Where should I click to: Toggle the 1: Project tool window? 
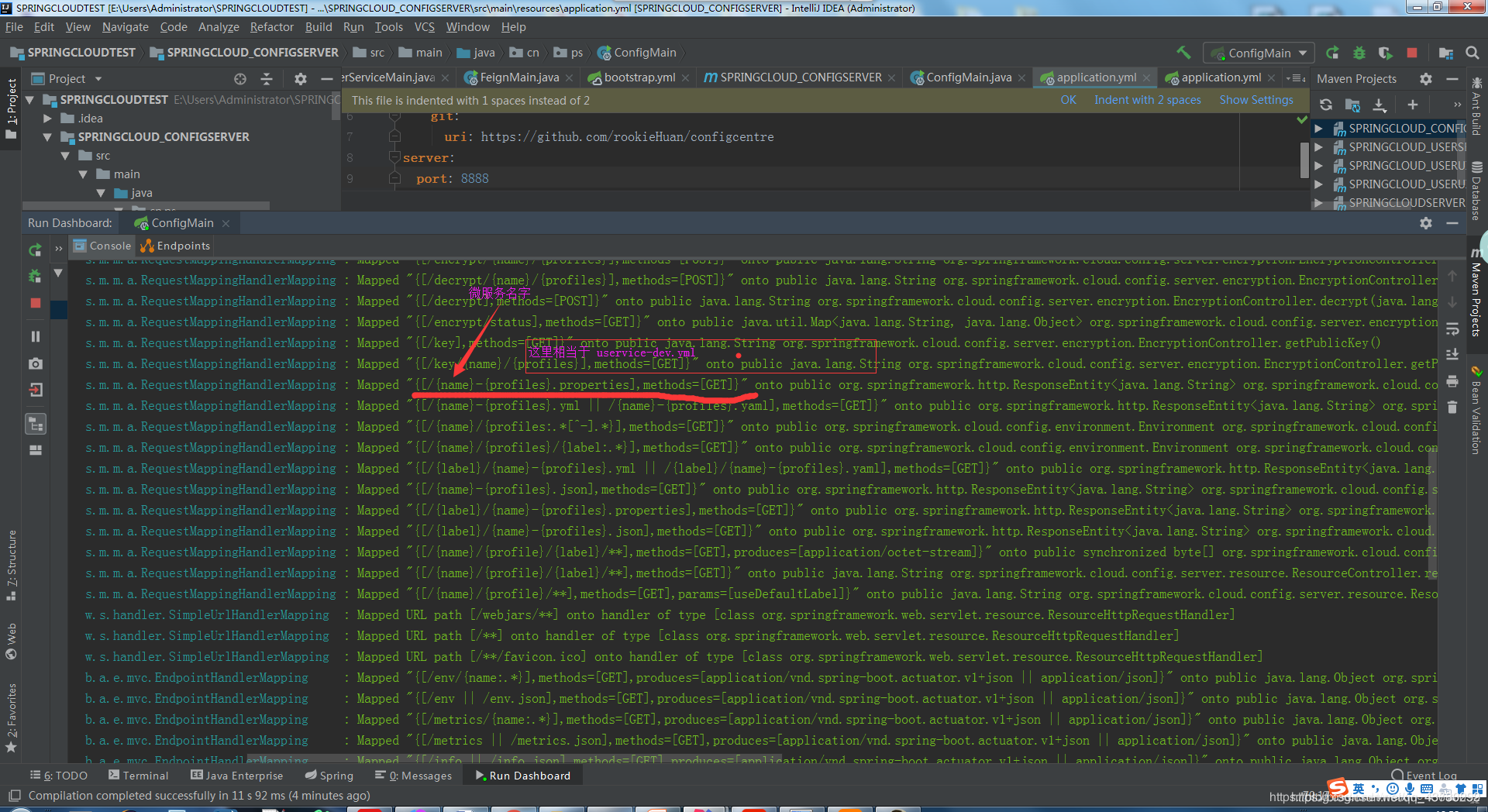(12, 108)
